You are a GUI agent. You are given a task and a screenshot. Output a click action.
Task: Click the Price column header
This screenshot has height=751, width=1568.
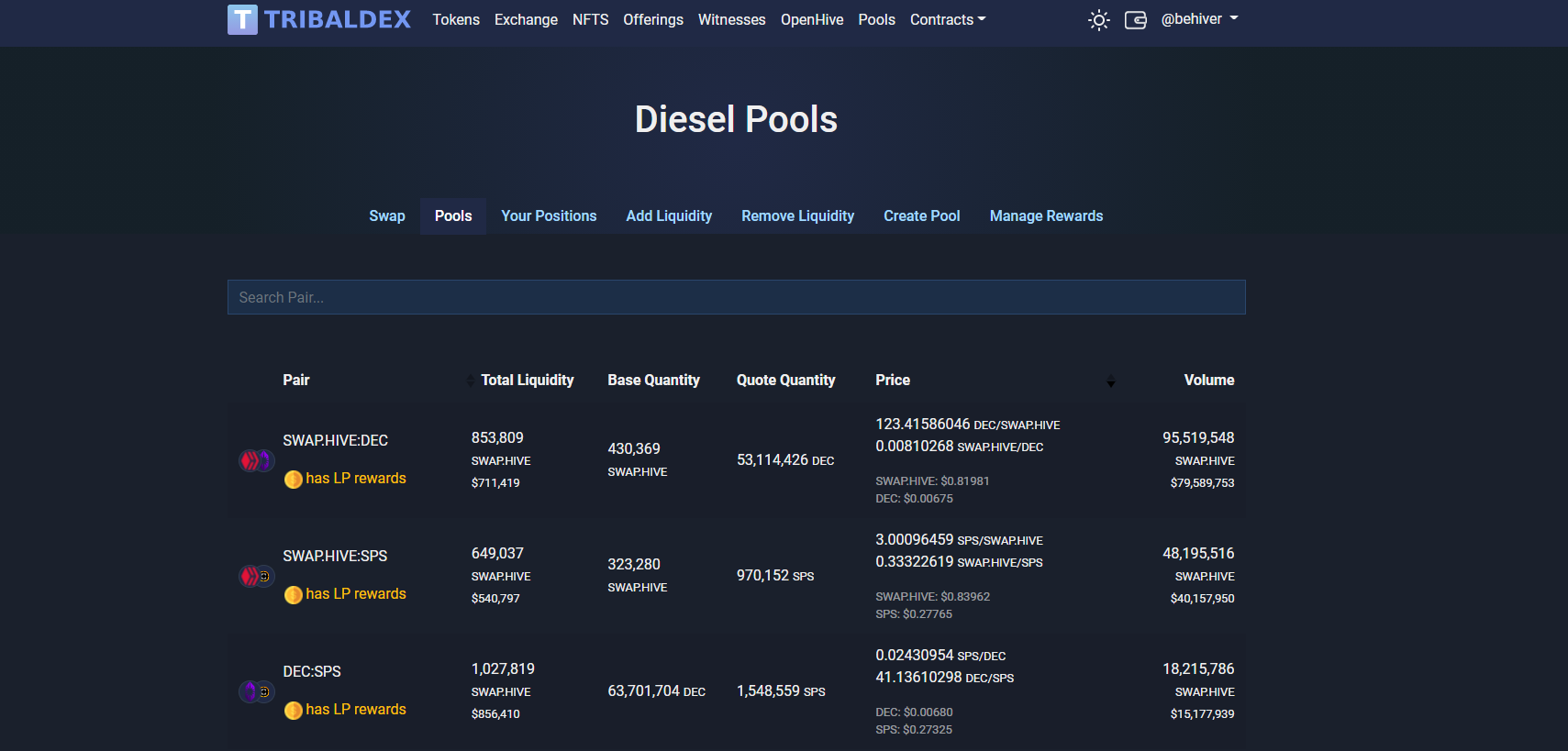893,380
